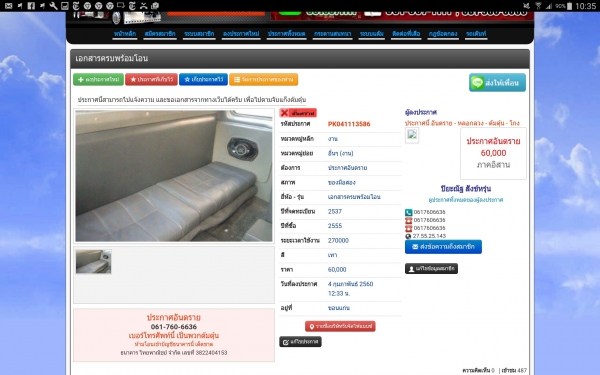Image resolution: width=600 pixels, height=375 pixels.
Task: Open the กระดานสนทนา forum menu link
Action: coord(333,34)
